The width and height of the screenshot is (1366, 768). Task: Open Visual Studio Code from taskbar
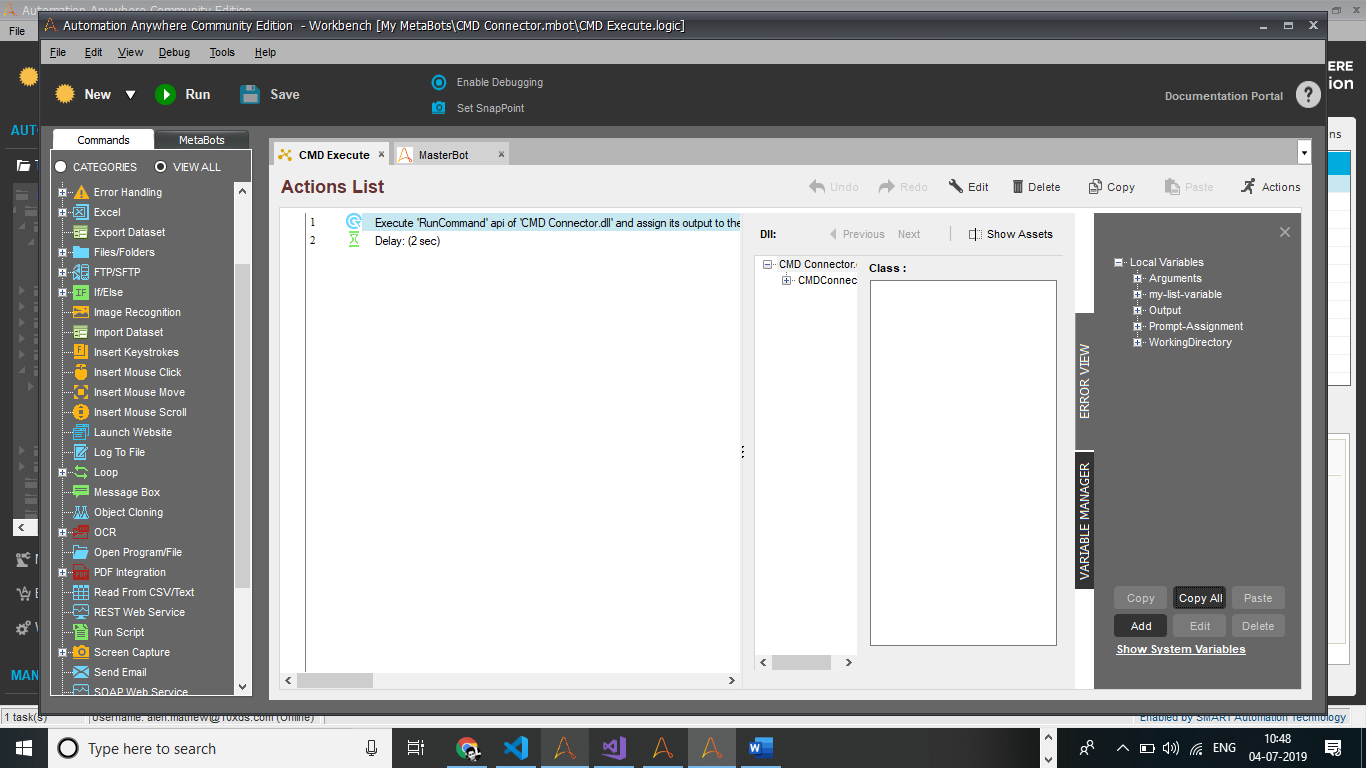click(516, 748)
